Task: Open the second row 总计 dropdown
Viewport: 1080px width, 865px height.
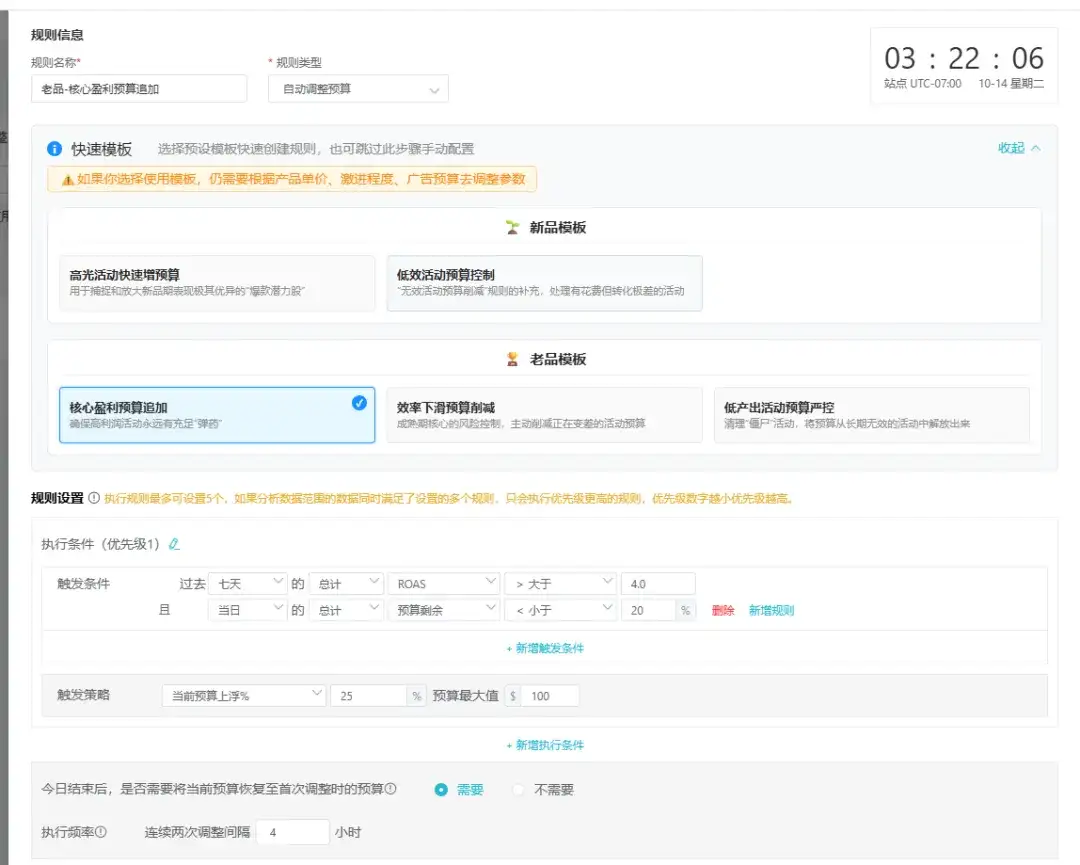Action: (x=346, y=610)
